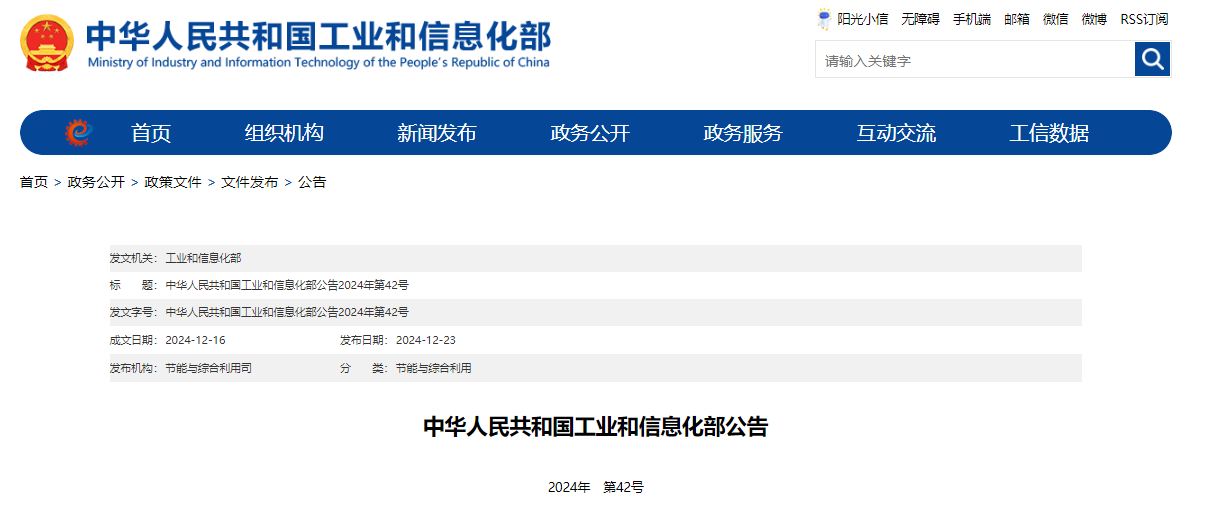Click the 阳光小信 mascot icon

click(x=824, y=19)
